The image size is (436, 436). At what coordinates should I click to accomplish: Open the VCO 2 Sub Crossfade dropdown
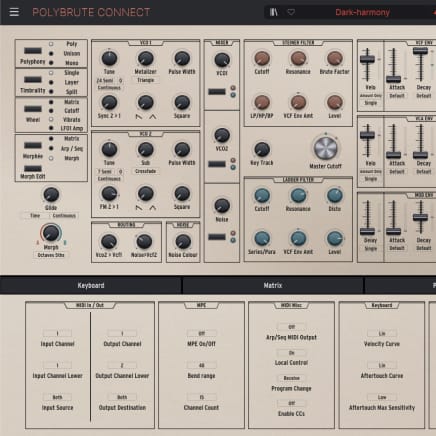(146, 171)
